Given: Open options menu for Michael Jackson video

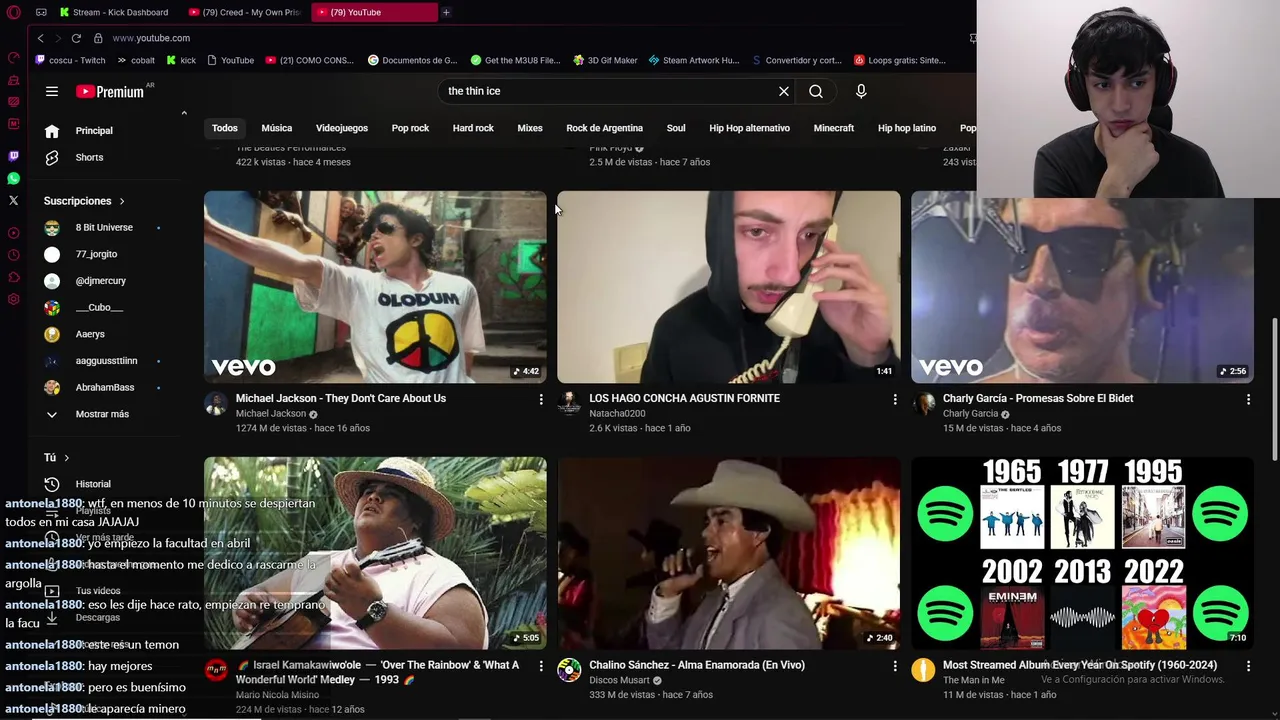Looking at the screenshot, I should click(x=541, y=399).
